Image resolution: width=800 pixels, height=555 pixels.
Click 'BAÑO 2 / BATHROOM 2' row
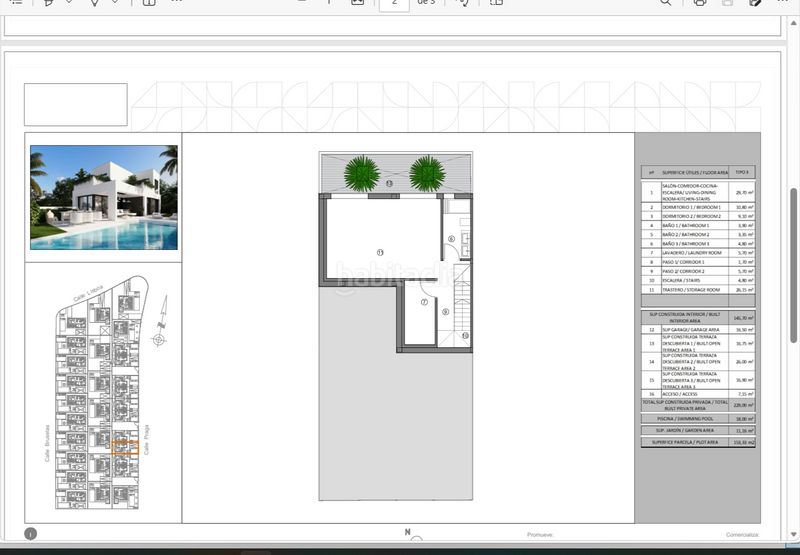point(698,235)
